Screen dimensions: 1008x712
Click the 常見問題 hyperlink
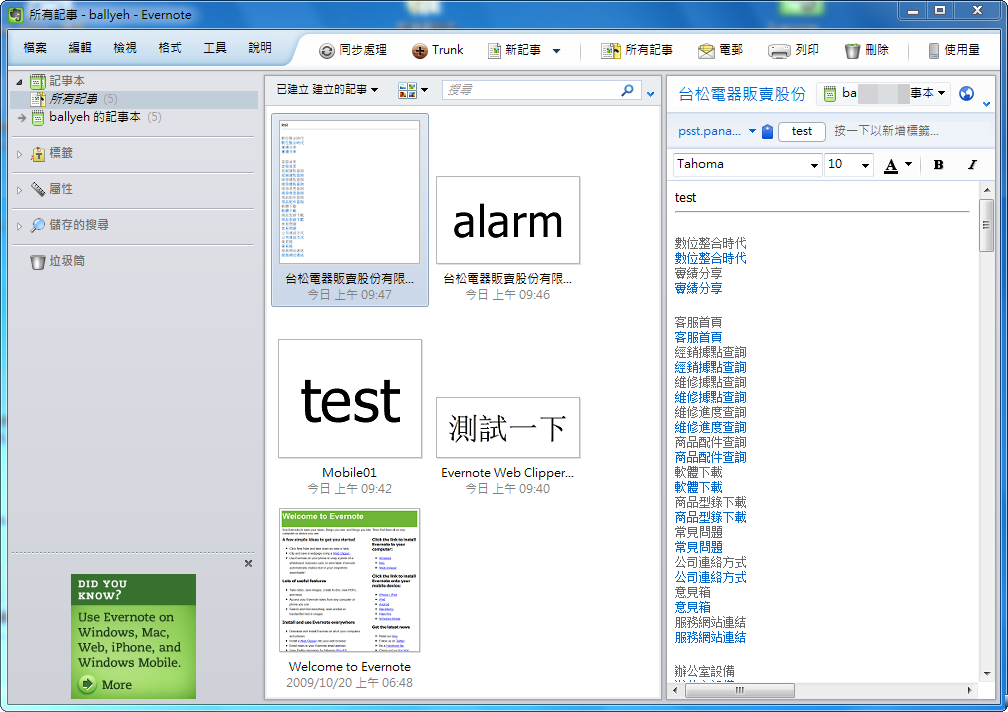coord(698,547)
